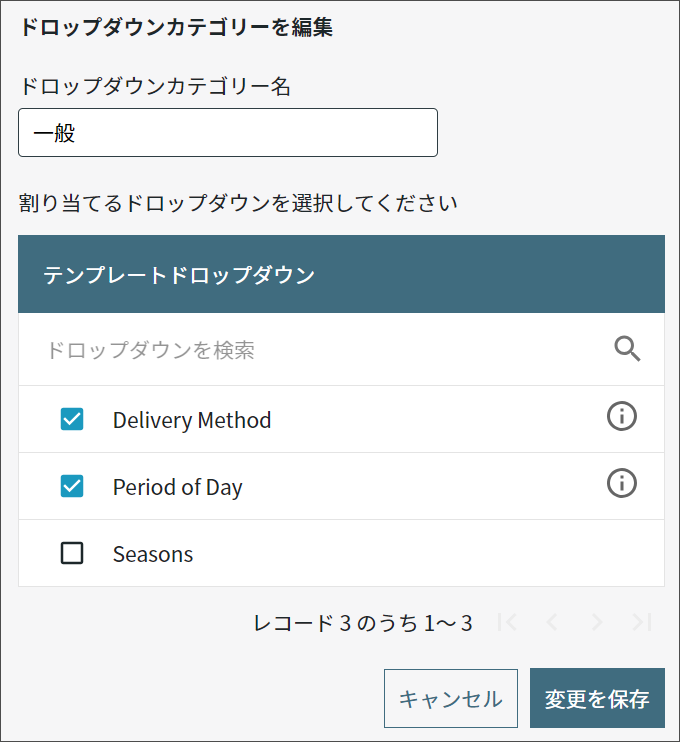Uncheck the Delivery Method checkbox

coord(72,419)
